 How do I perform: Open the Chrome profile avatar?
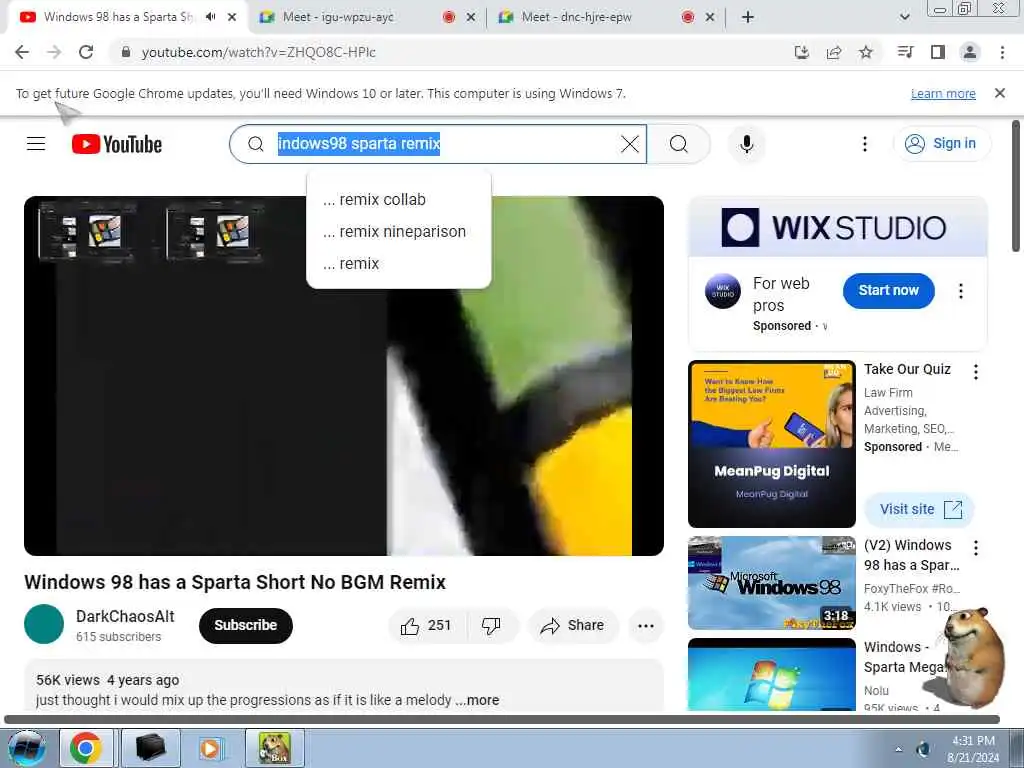click(970, 52)
